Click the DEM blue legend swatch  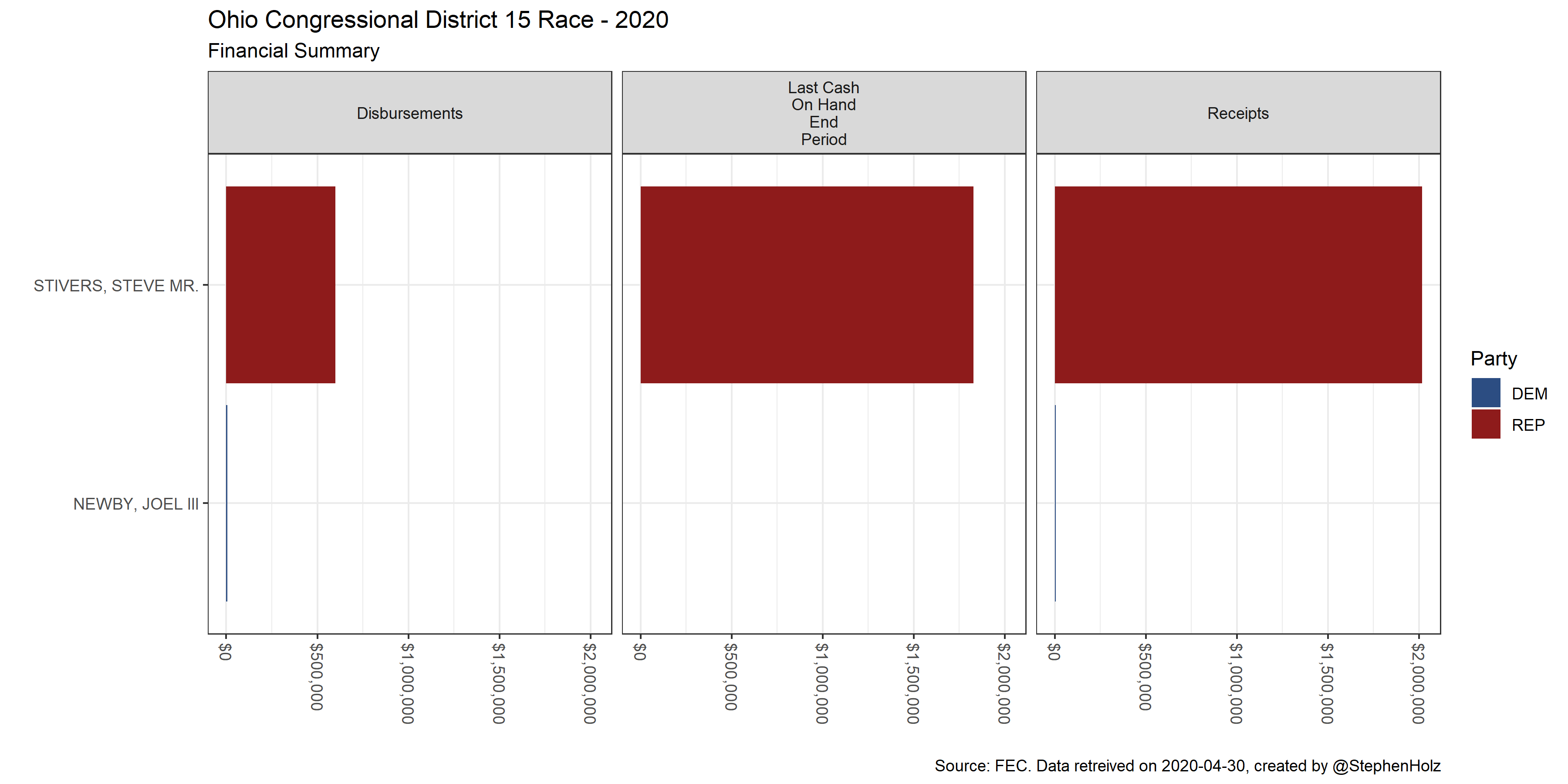(x=1485, y=392)
